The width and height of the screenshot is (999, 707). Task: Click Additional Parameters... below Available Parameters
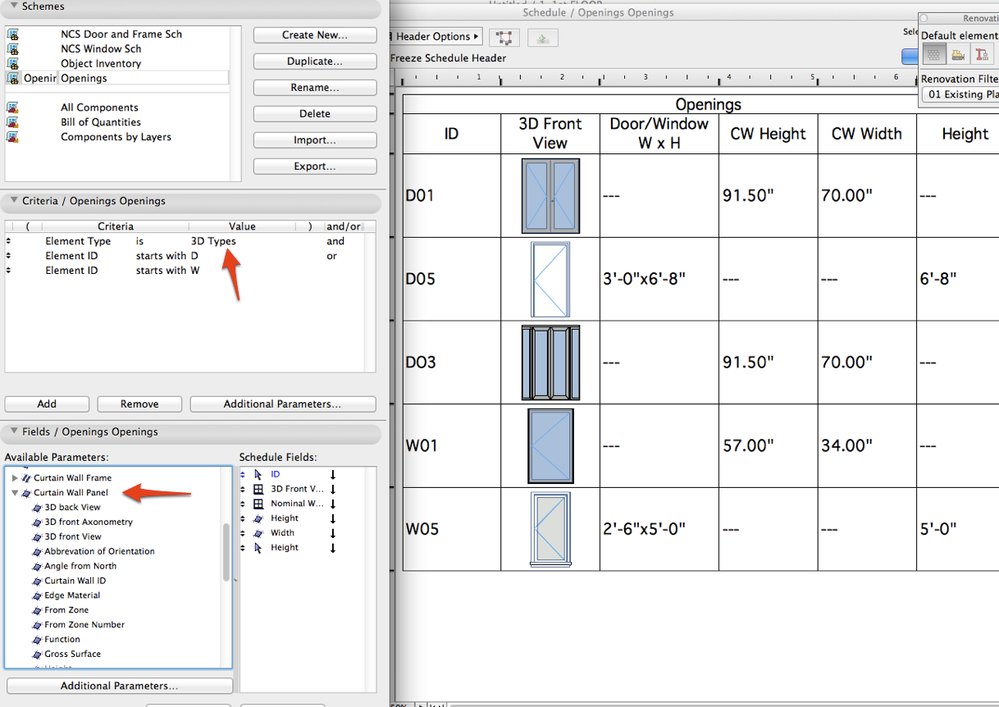point(119,686)
